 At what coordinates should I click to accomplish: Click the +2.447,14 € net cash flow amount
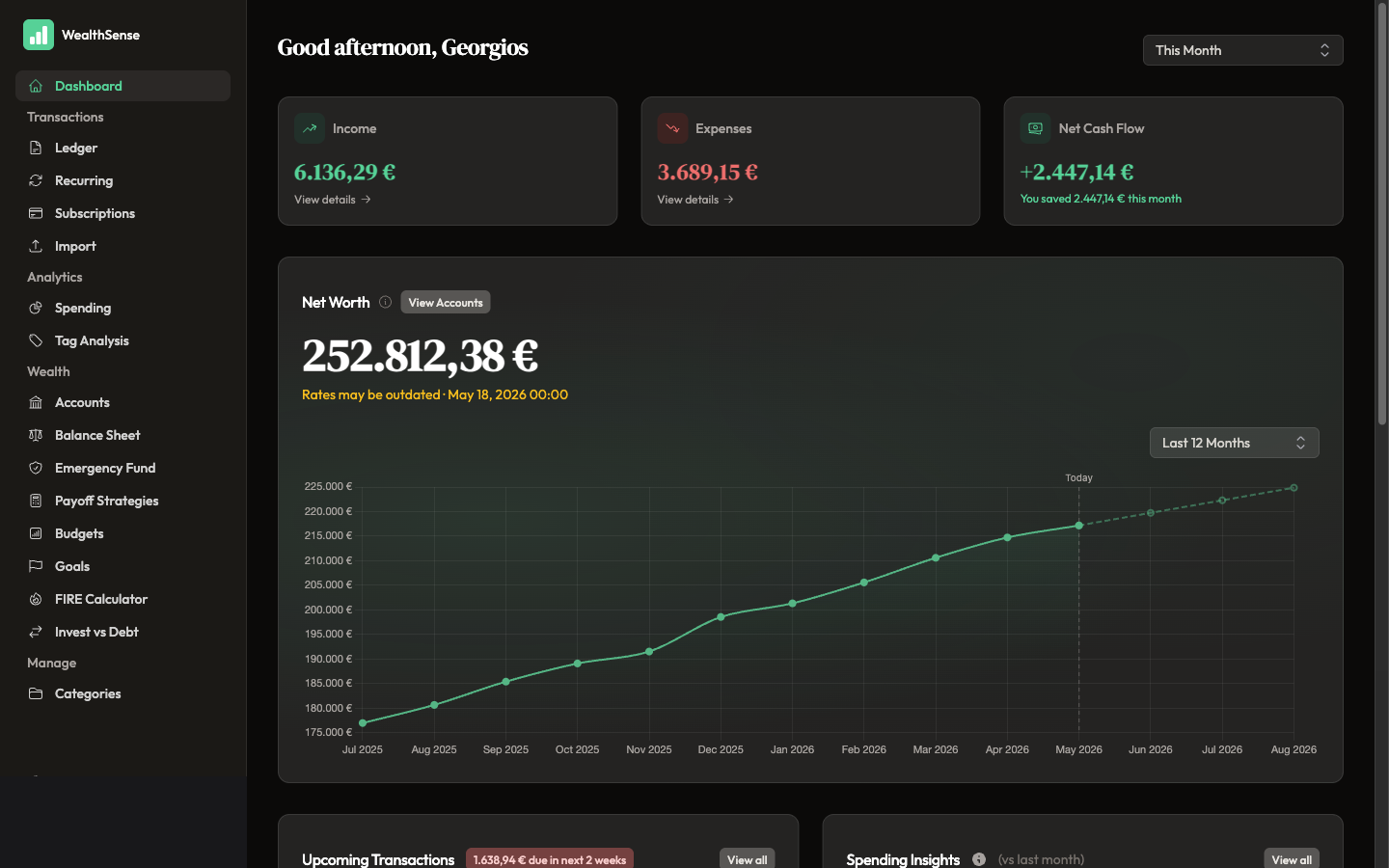(1076, 172)
